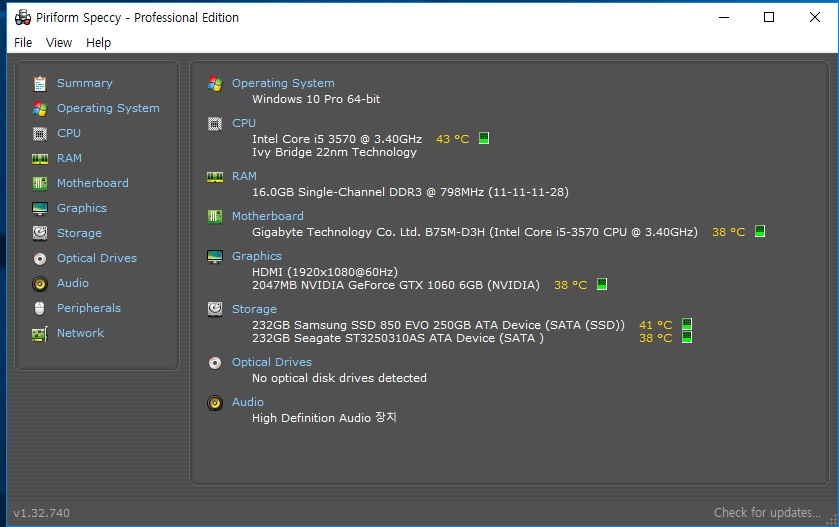Open the Storage heading link in the summary panel

click(x=254, y=309)
